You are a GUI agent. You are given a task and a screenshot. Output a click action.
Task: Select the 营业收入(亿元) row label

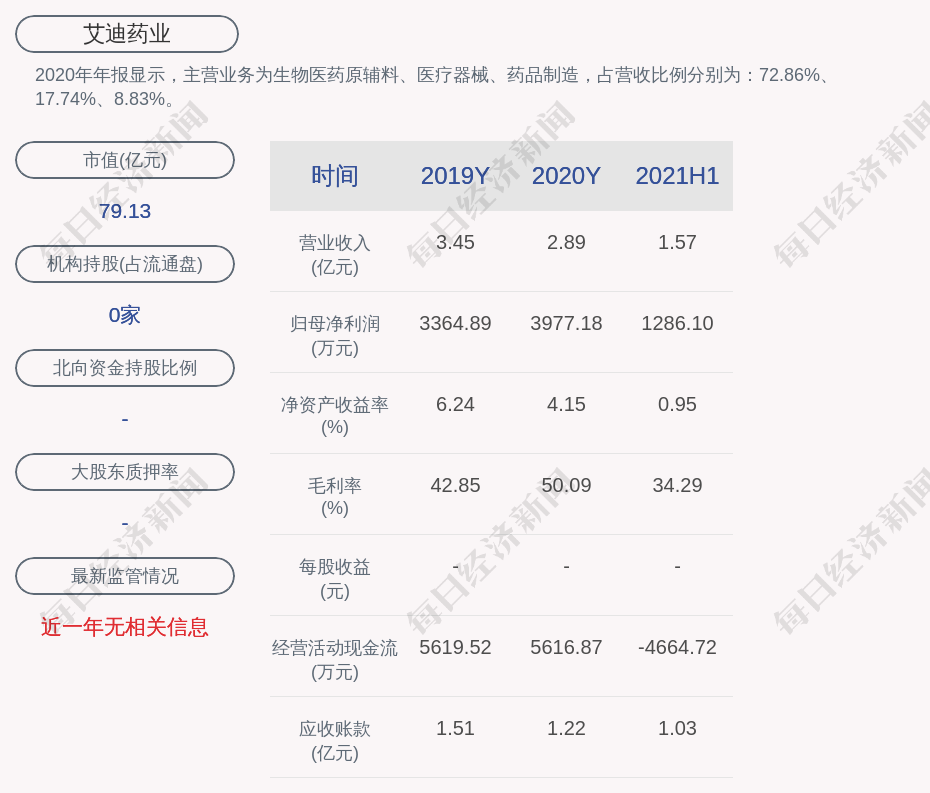(335, 255)
